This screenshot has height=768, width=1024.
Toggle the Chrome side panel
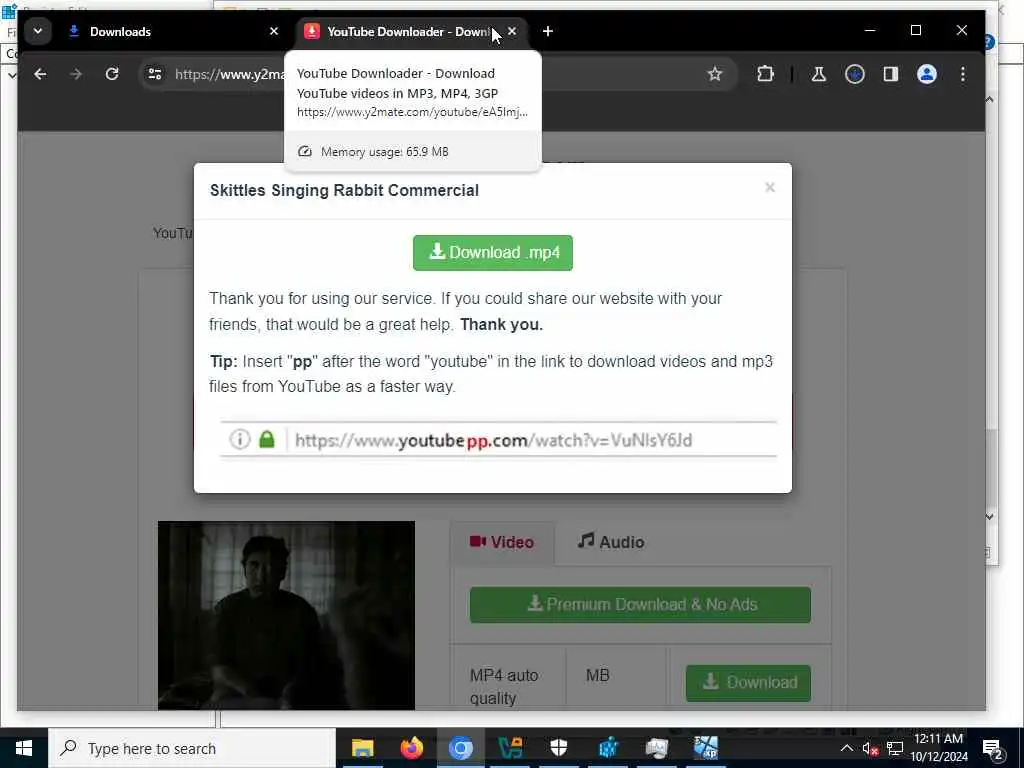coord(891,74)
